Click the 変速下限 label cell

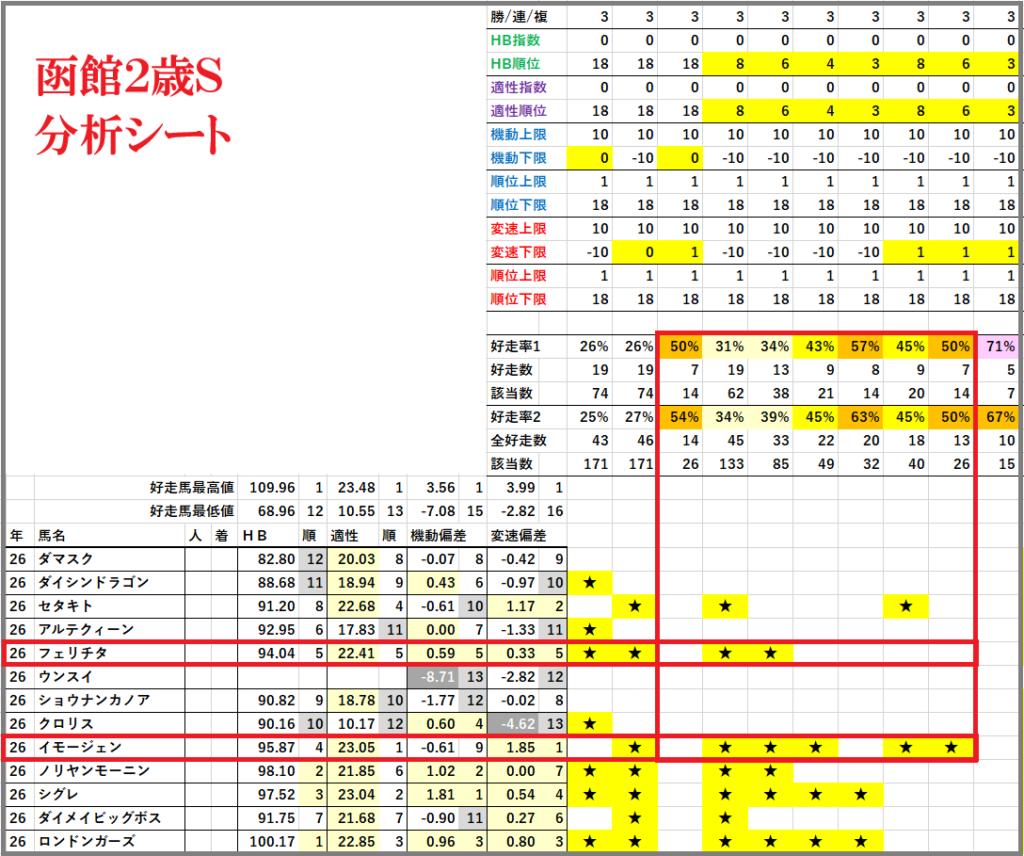point(519,252)
